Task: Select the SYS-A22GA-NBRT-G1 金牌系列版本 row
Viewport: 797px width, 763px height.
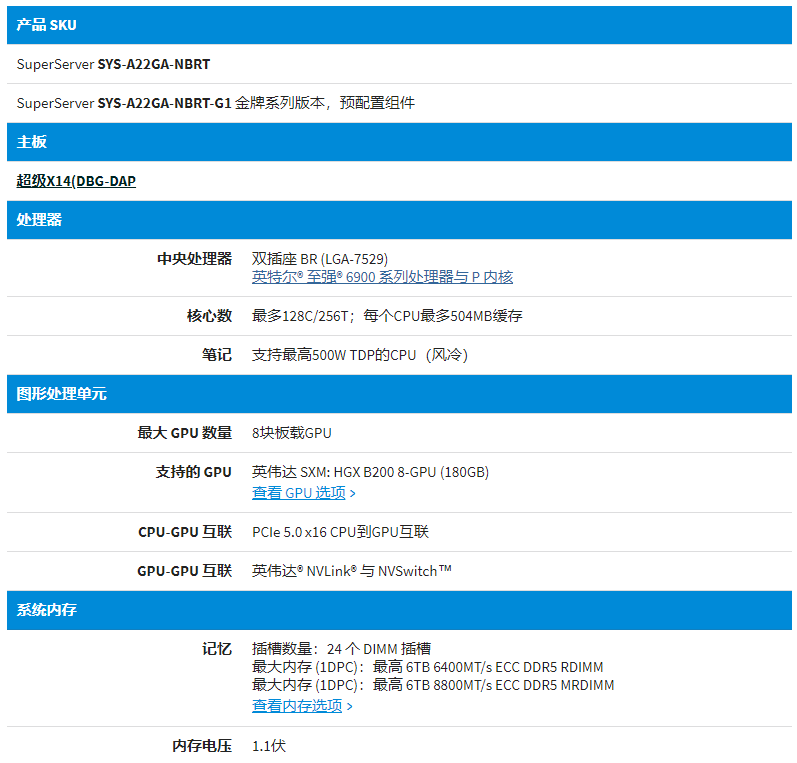Action: point(399,103)
